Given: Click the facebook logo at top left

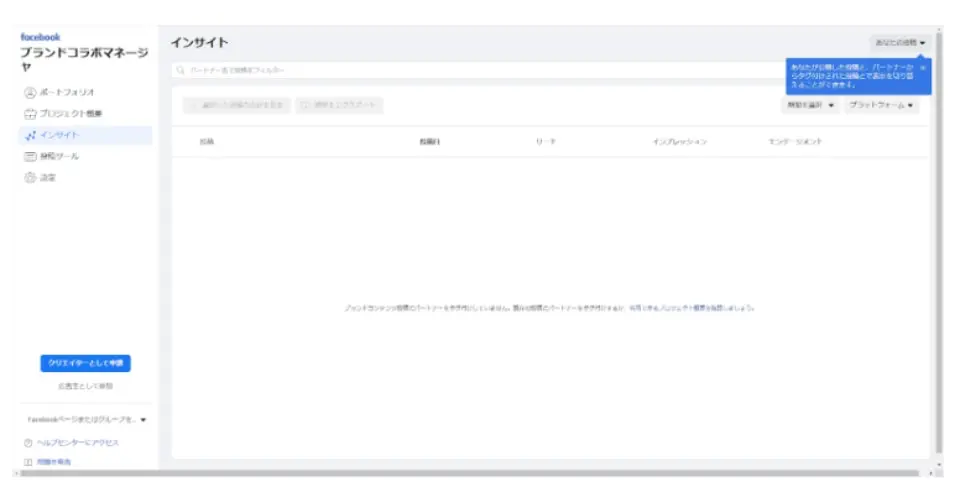Looking at the screenshot, I should pyautogui.click(x=40, y=37).
